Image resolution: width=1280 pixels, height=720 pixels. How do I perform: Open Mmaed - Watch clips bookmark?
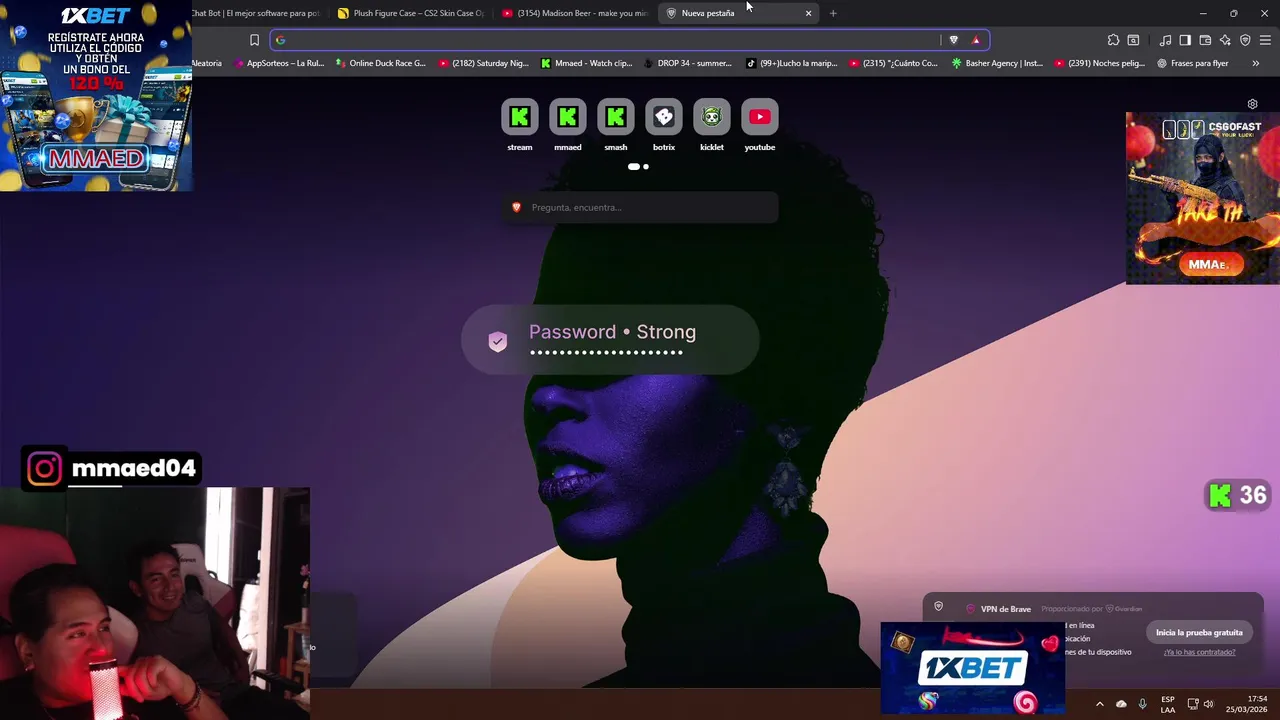587,63
